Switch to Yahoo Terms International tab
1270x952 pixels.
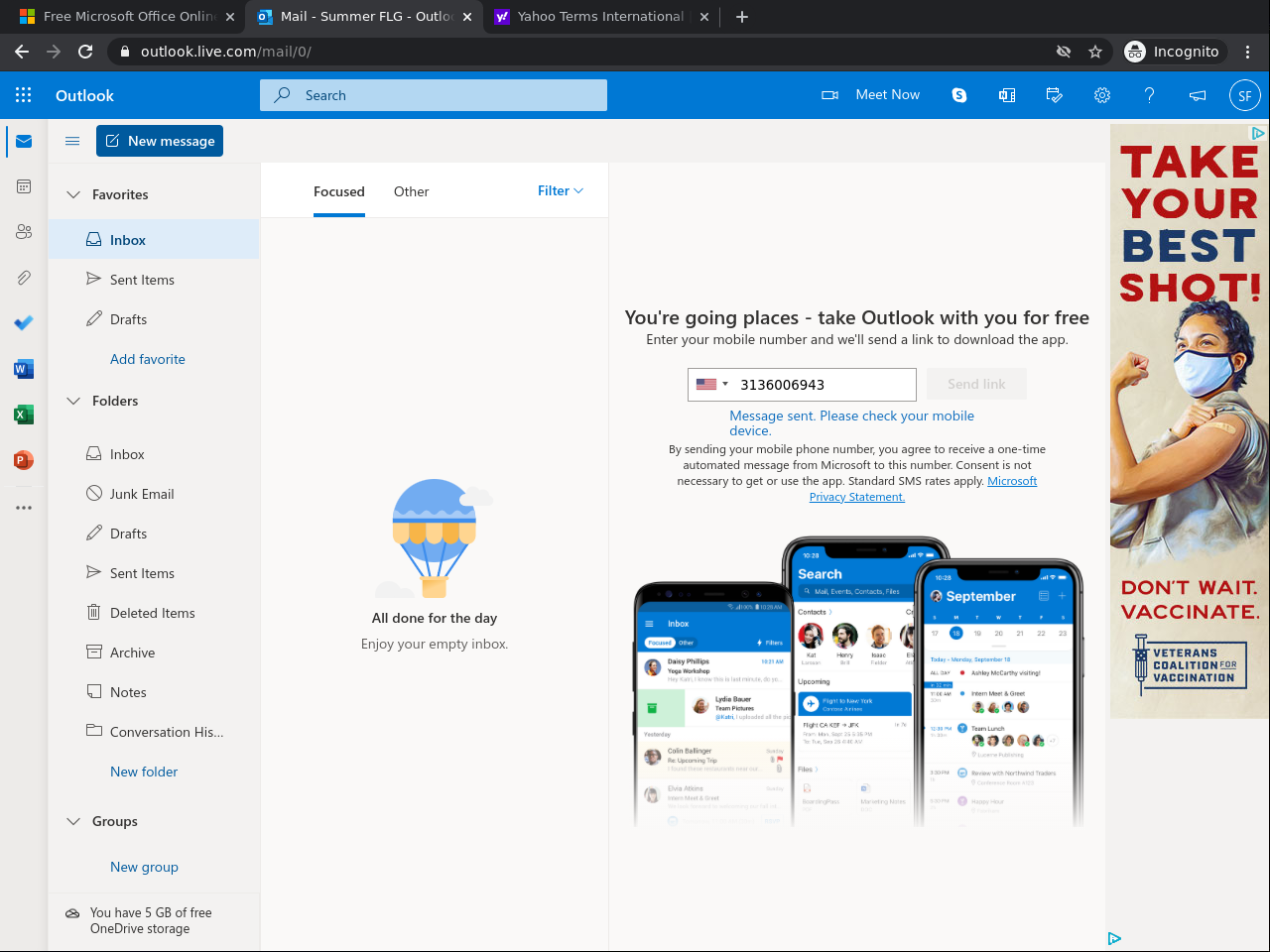(600, 17)
